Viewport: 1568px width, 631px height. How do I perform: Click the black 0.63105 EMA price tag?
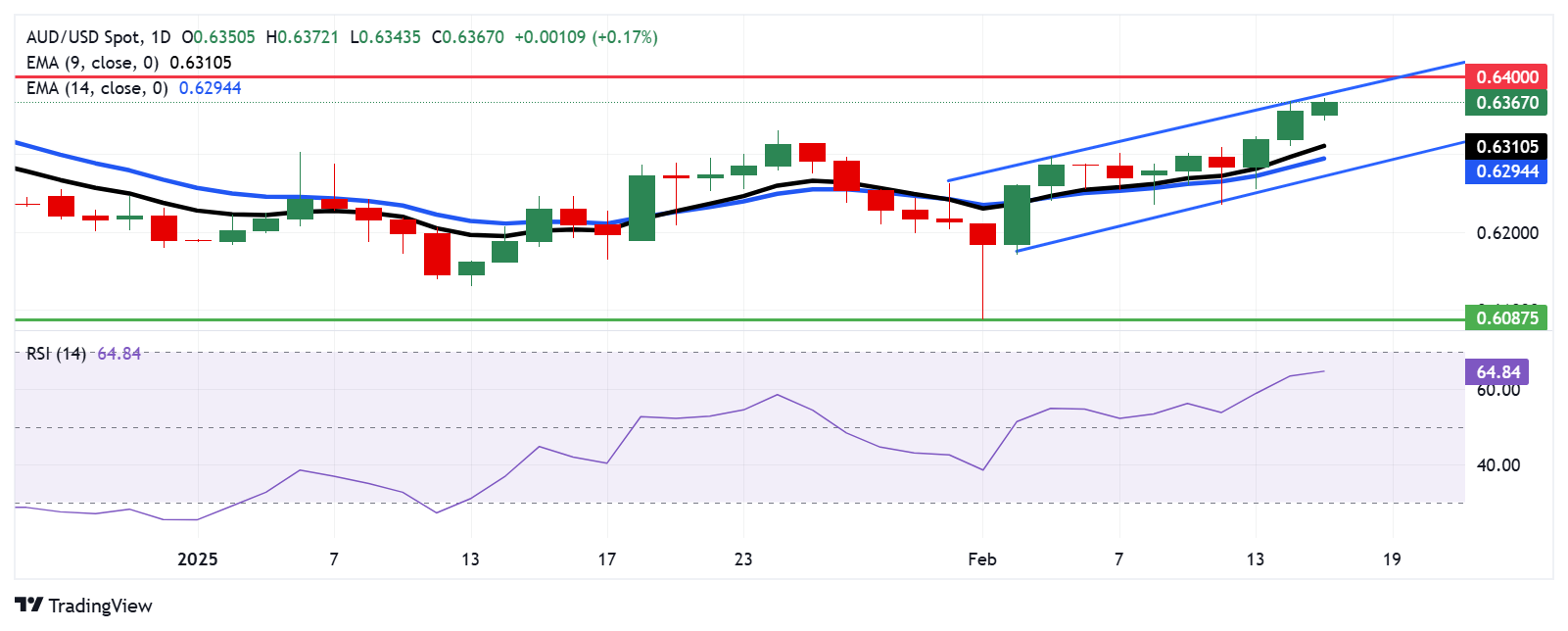click(x=1506, y=147)
